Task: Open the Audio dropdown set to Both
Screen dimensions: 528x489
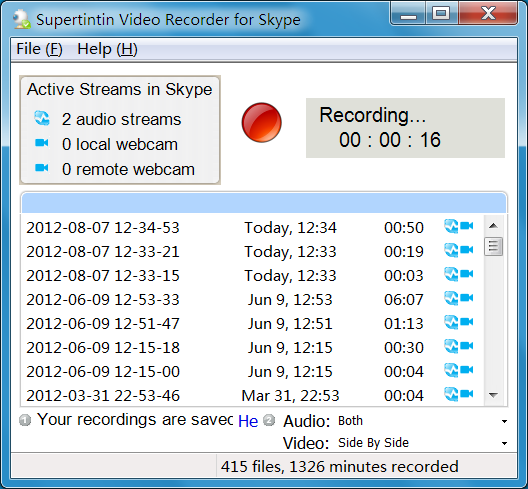Action: coord(423,421)
